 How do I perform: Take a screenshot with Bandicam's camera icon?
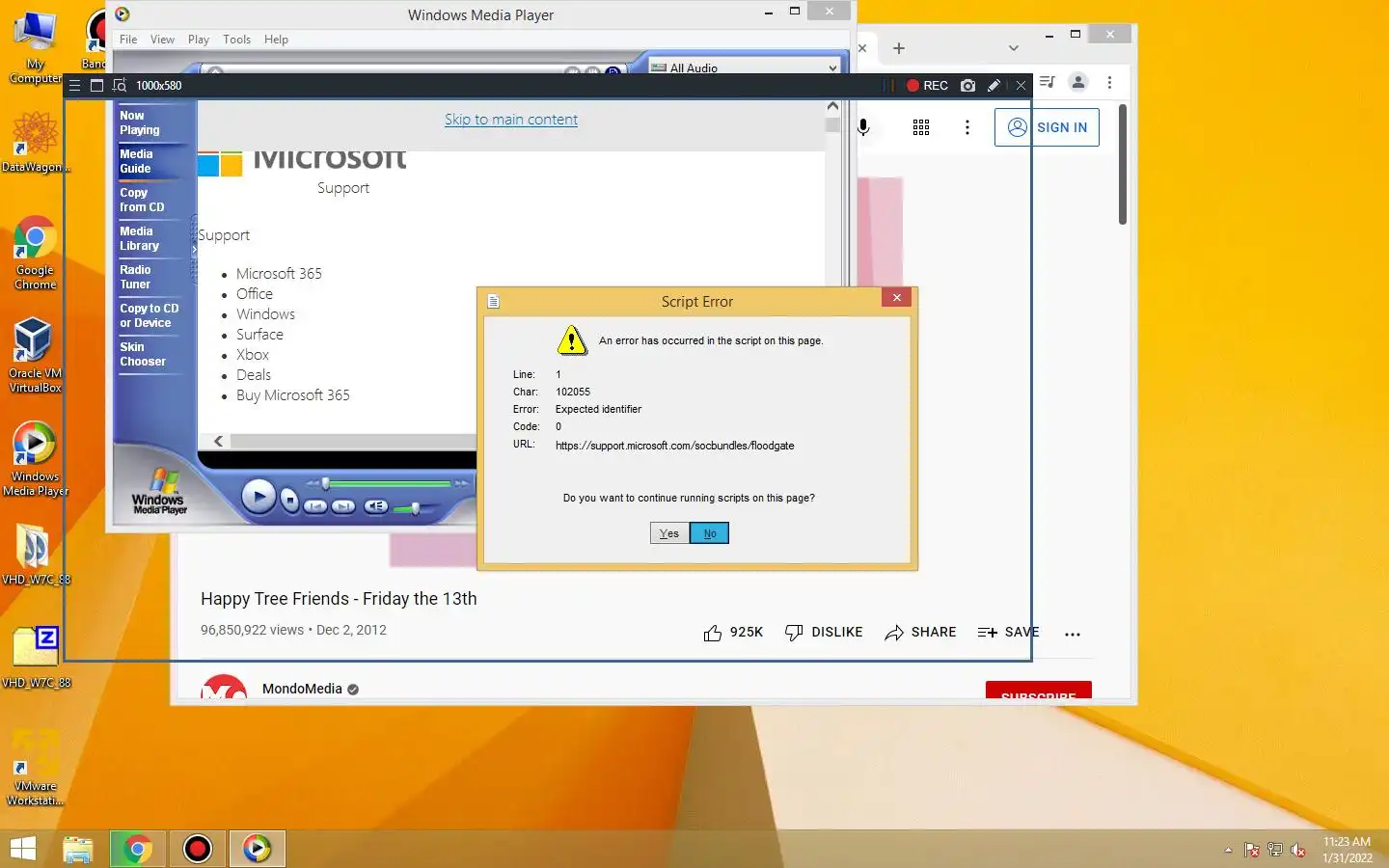[967, 86]
